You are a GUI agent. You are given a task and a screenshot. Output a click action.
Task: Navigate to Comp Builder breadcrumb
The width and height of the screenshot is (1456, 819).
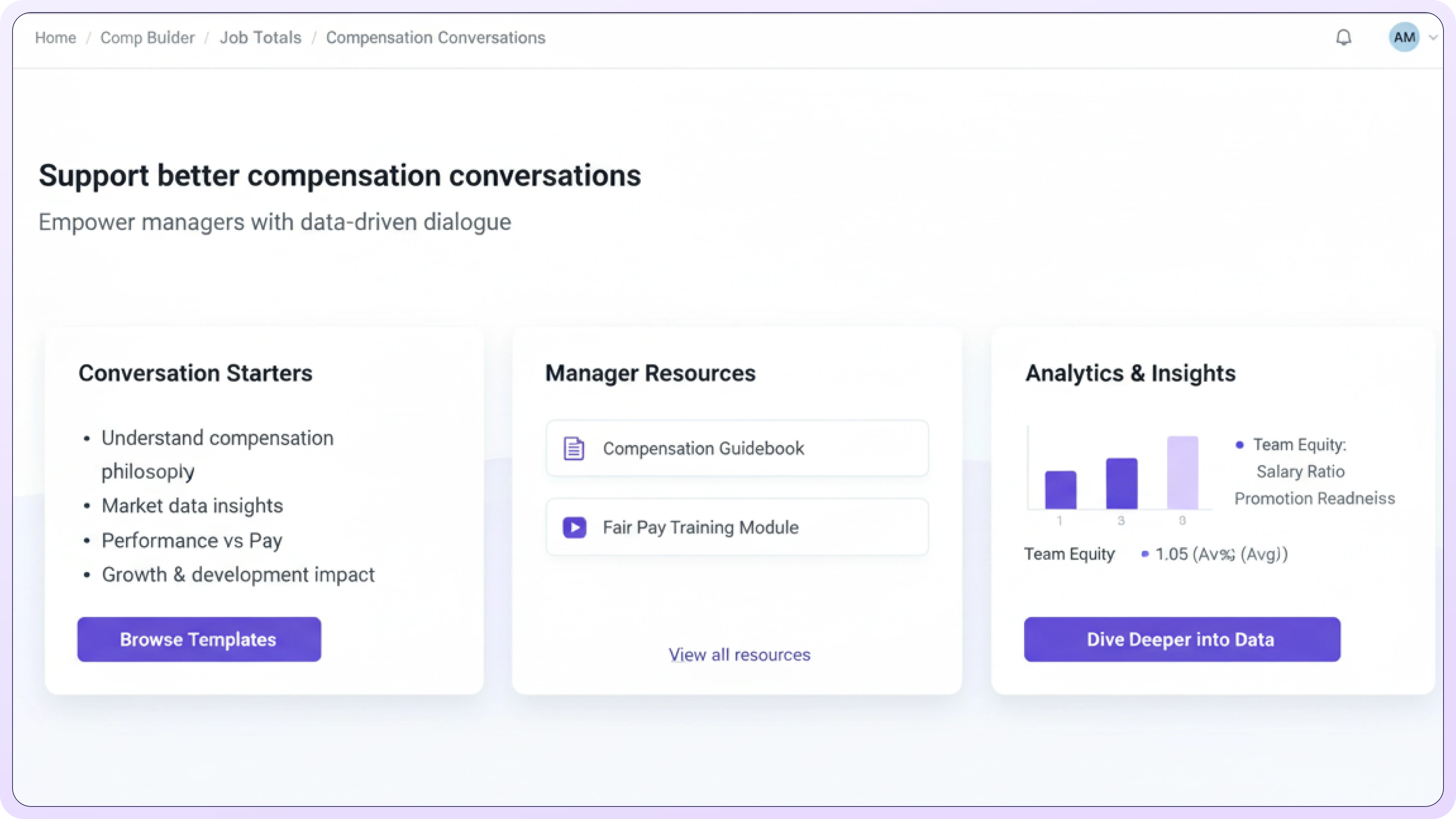[x=147, y=38]
